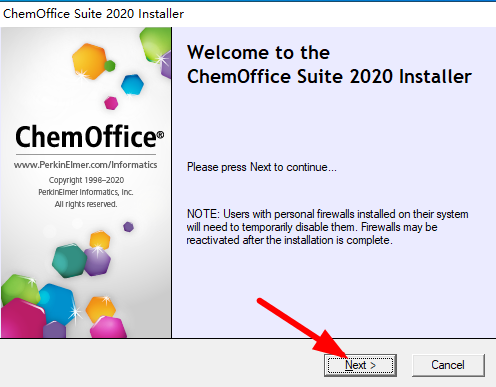The width and height of the screenshot is (496, 387).
Task: Click the pink hexagon at banner bottom
Action: click(108, 328)
